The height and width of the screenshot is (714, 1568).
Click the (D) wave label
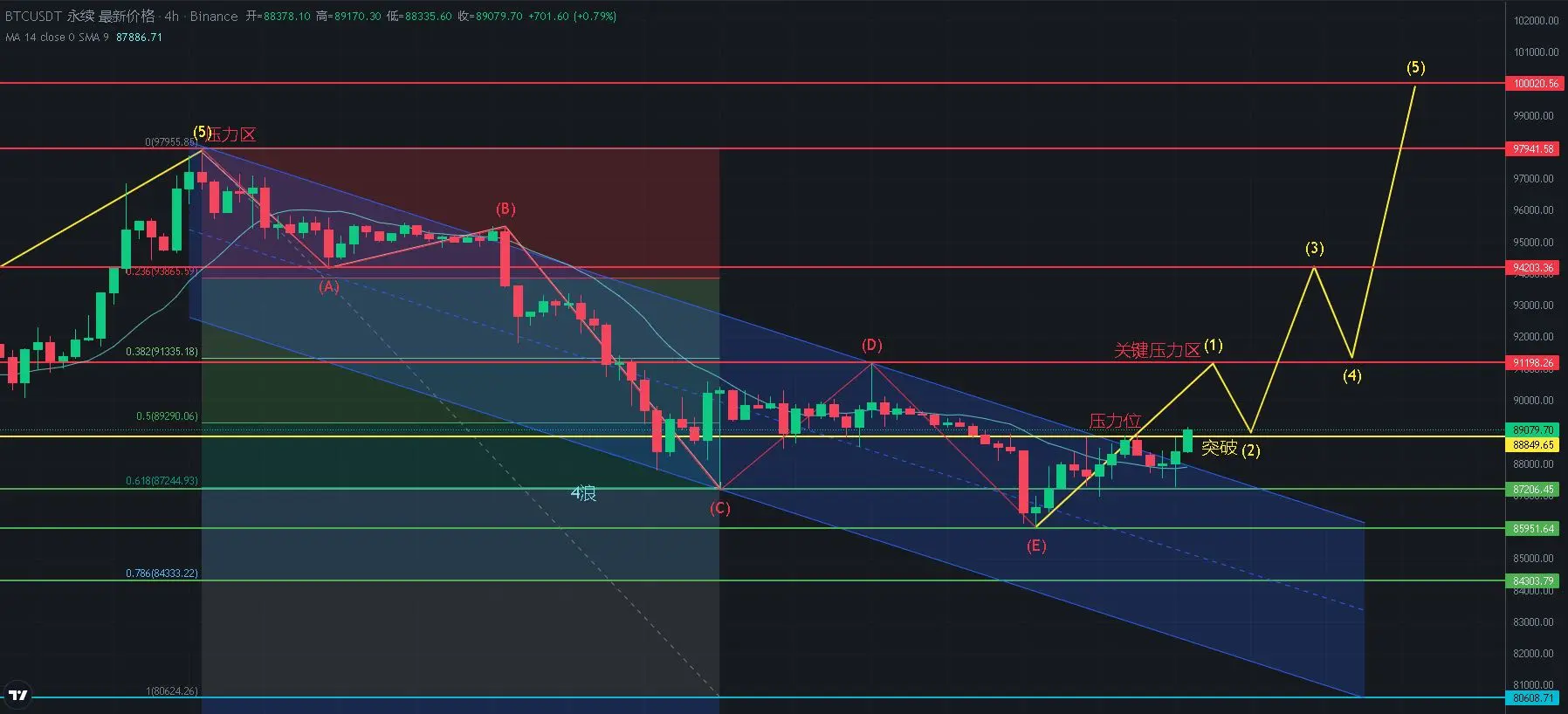[871, 346]
